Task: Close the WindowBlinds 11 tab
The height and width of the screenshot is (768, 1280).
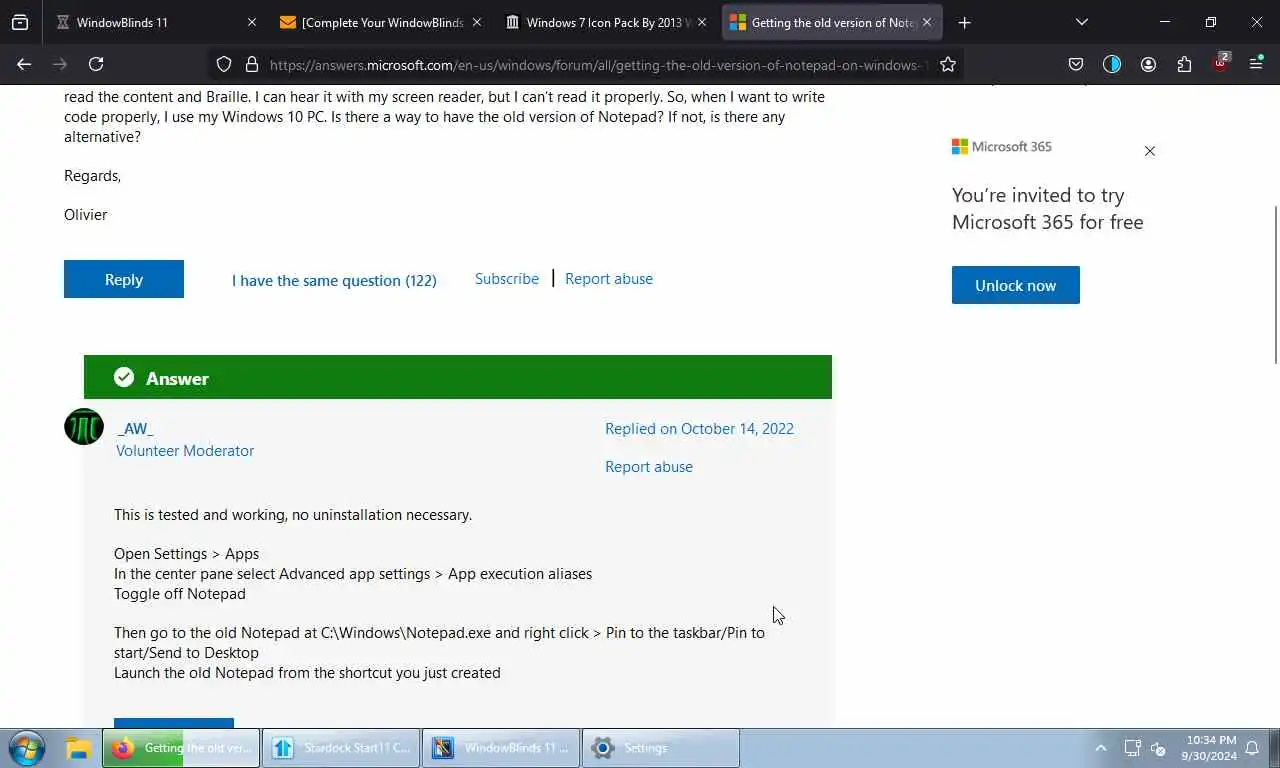Action: coord(252,22)
